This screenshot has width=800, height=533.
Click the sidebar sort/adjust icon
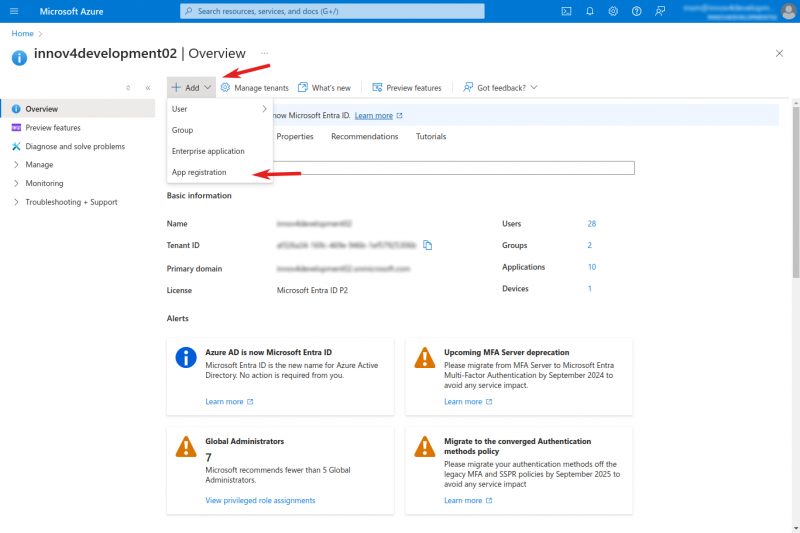point(128,88)
